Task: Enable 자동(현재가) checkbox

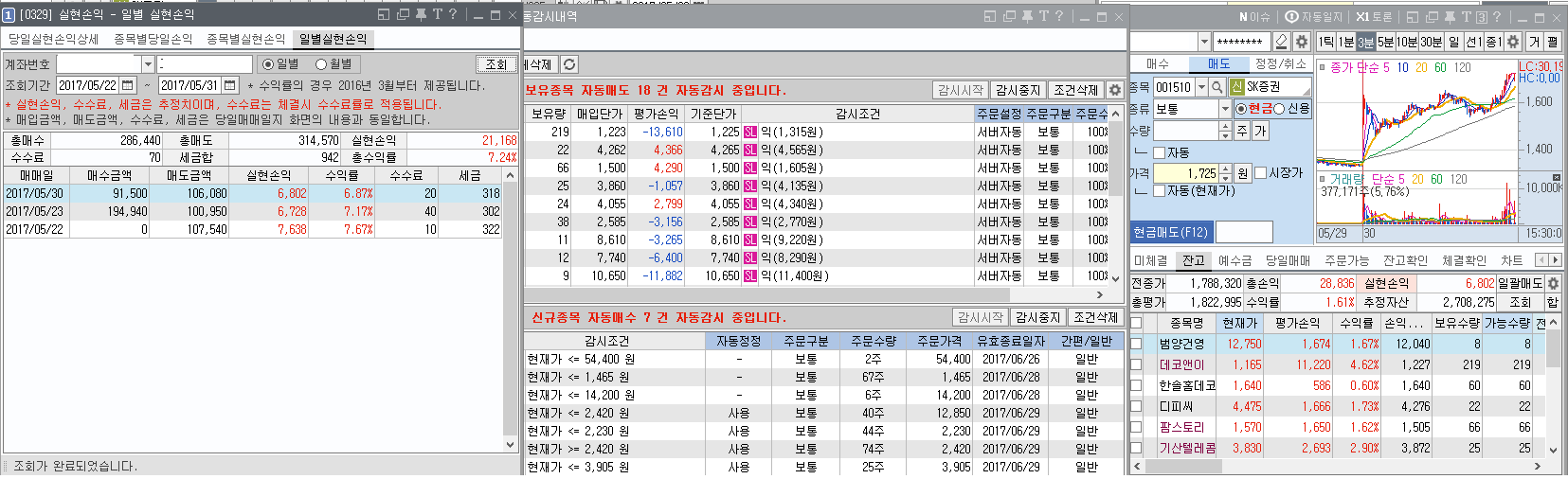Action: [1159, 190]
